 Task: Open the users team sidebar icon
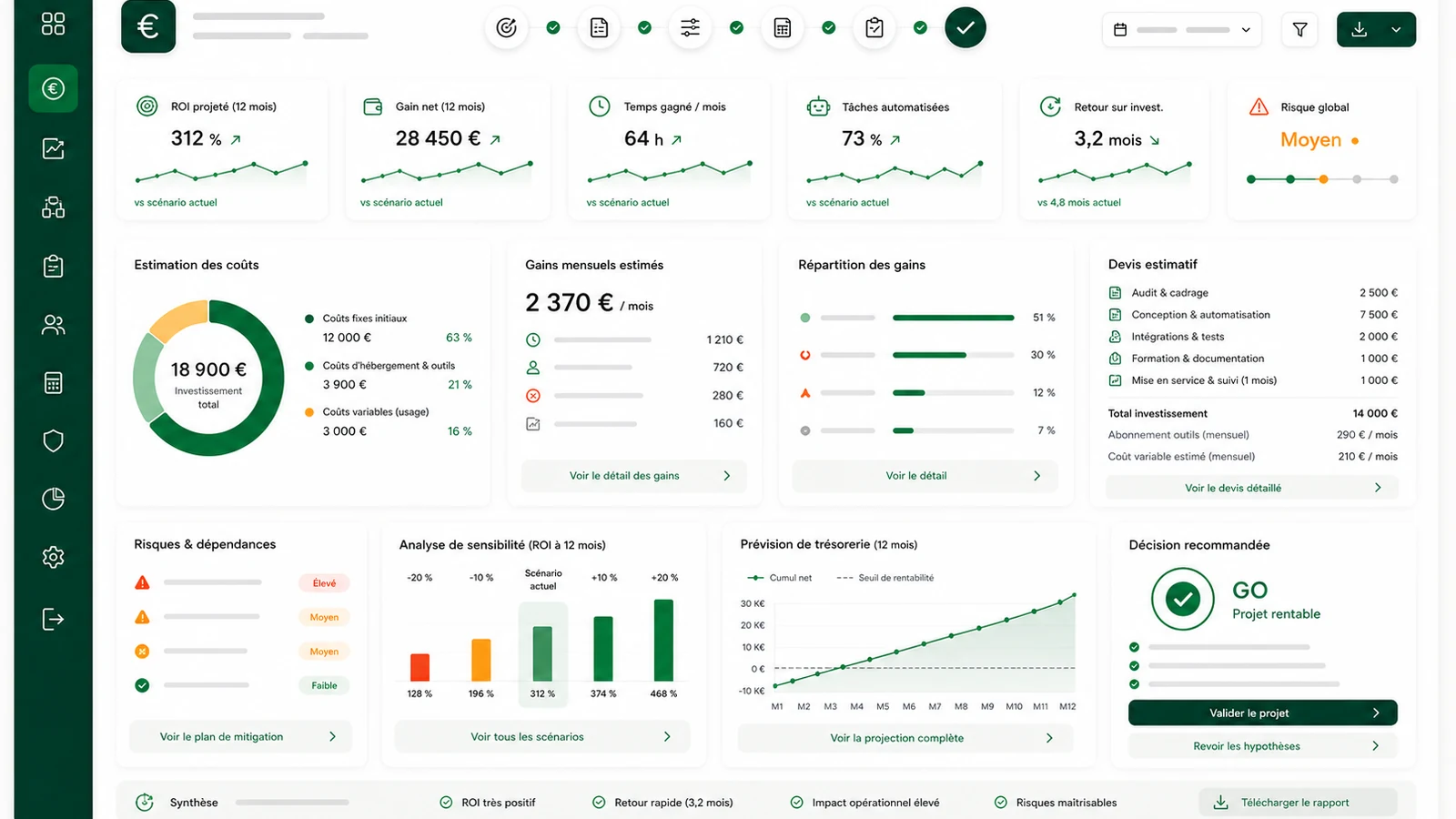(53, 325)
